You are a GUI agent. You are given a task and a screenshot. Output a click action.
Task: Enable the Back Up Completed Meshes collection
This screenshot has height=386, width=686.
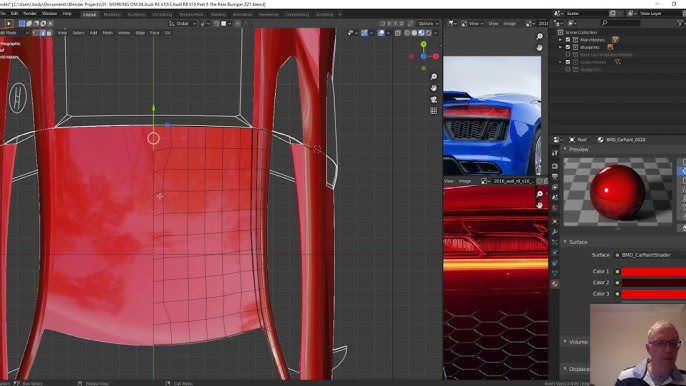pyautogui.click(x=568, y=55)
